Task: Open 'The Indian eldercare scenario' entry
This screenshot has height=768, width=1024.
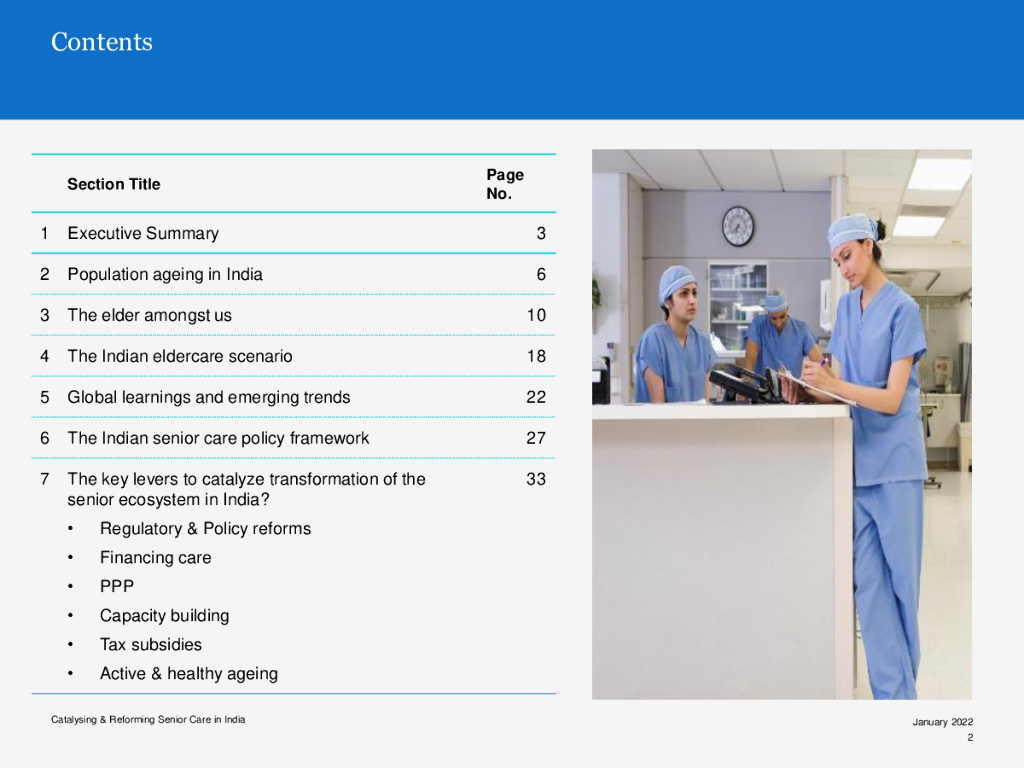Action: click(x=180, y=356)
